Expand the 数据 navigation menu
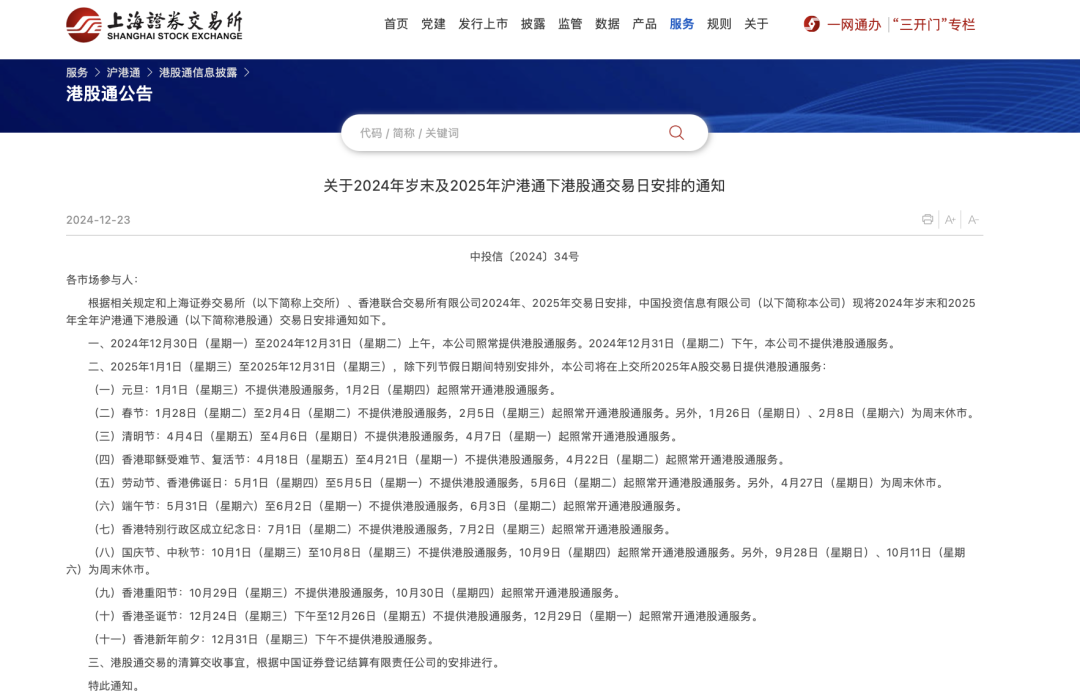 click(x=607, y=24)
